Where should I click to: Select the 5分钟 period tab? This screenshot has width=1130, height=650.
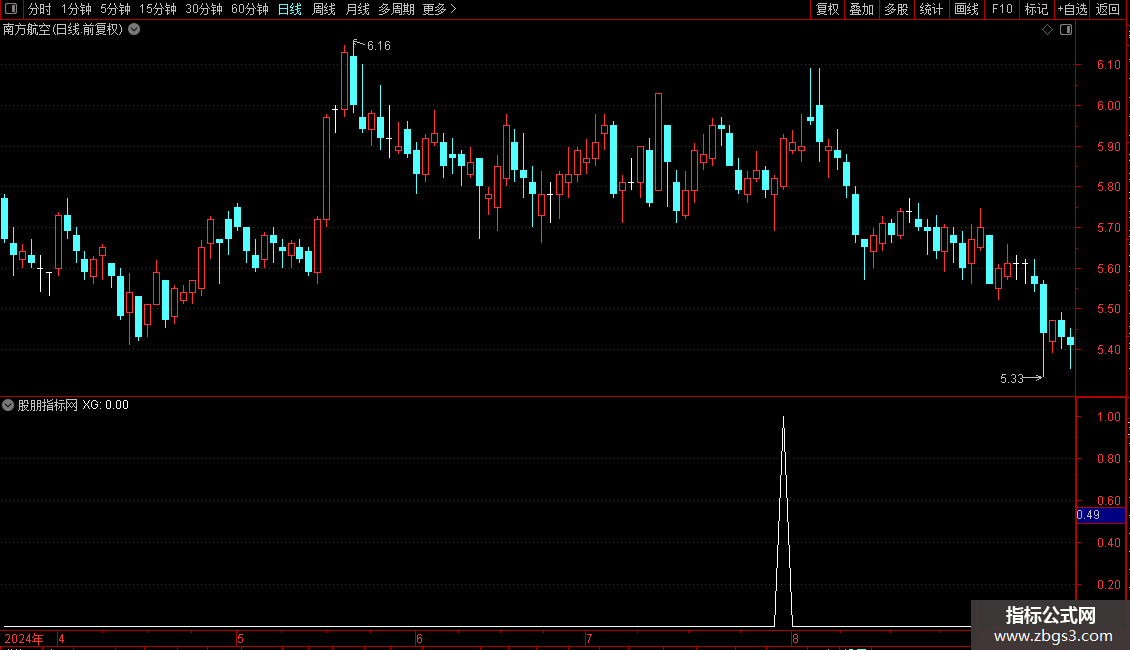[115, 9]
